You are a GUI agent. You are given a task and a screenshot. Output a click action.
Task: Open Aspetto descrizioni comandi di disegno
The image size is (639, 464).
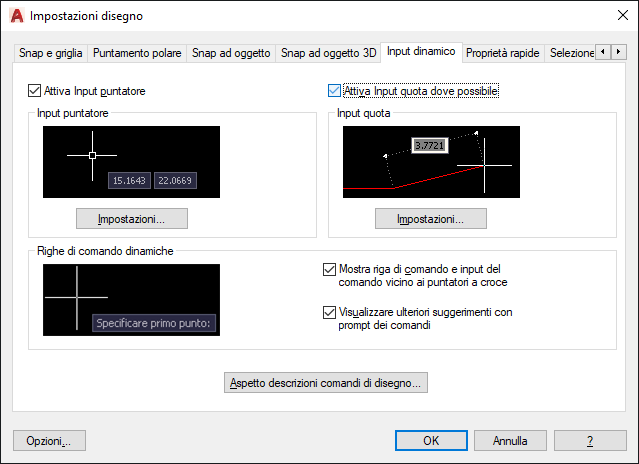(326, 383)
